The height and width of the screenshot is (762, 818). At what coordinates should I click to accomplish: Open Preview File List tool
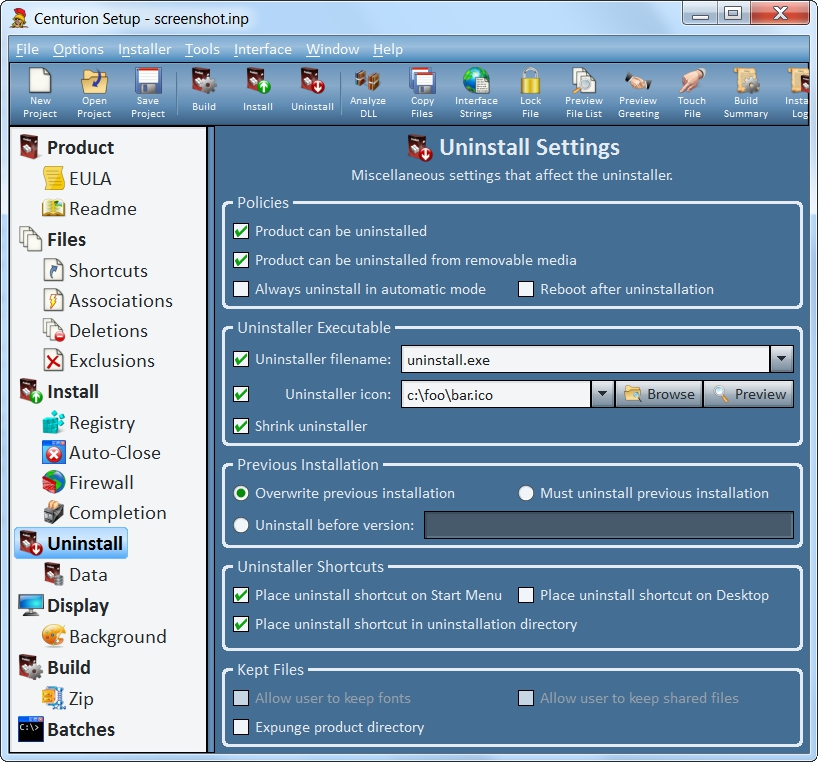coord(584,93)
